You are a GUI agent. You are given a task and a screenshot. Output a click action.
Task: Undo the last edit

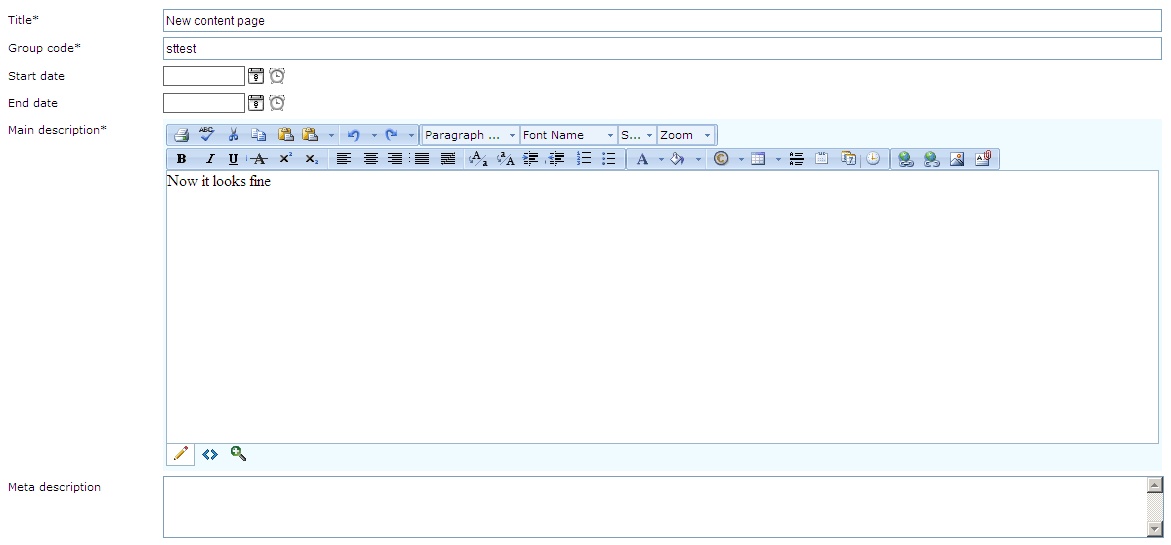point(354,135)
